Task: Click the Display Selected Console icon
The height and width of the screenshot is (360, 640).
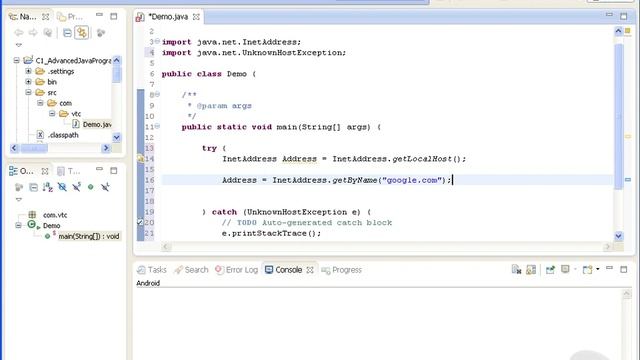Action: (x=565, y=269)
